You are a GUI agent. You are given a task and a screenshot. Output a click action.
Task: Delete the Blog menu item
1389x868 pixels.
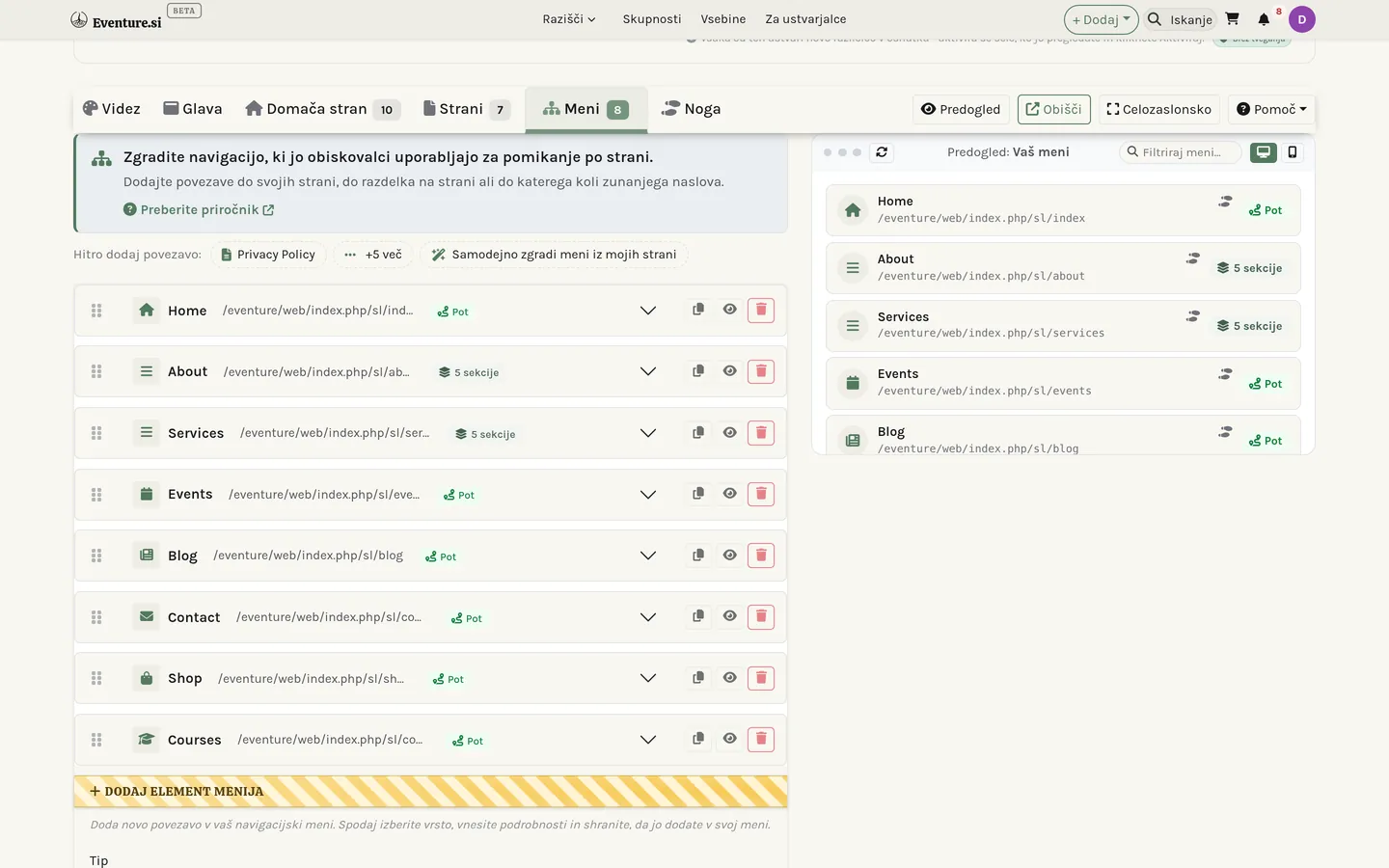pos(761,556)
